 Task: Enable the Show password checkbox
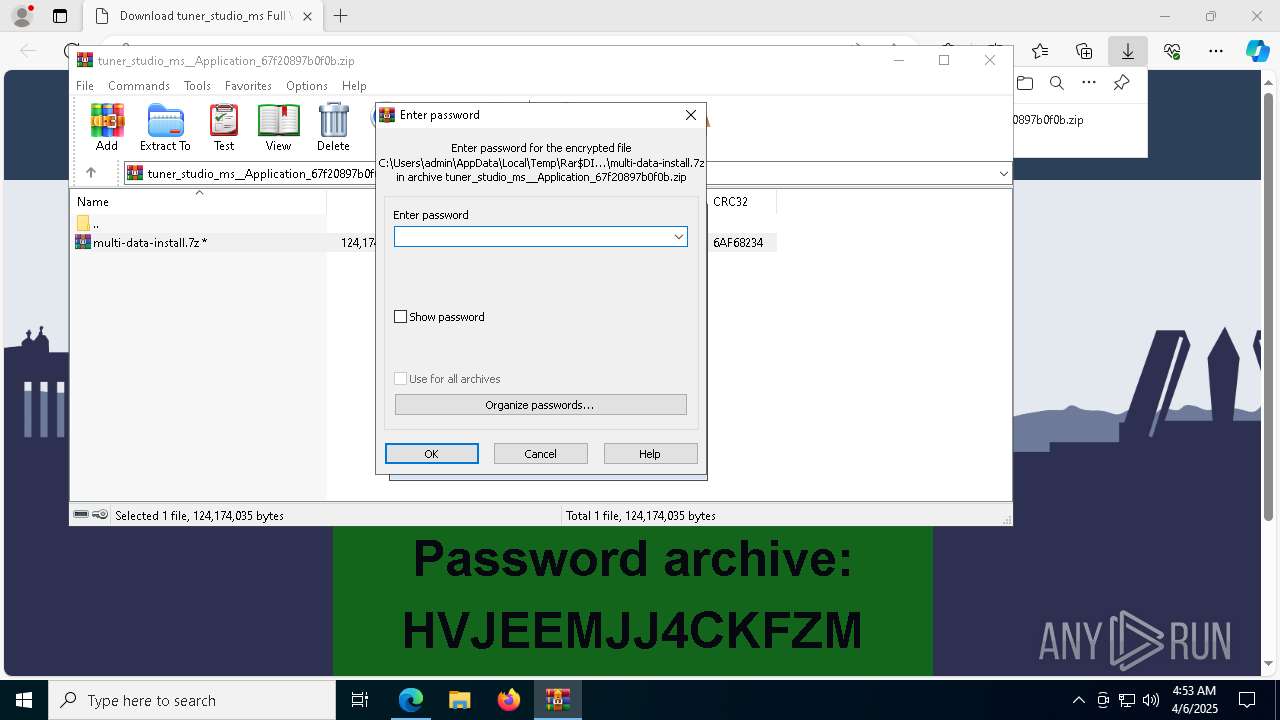[401, 317]
